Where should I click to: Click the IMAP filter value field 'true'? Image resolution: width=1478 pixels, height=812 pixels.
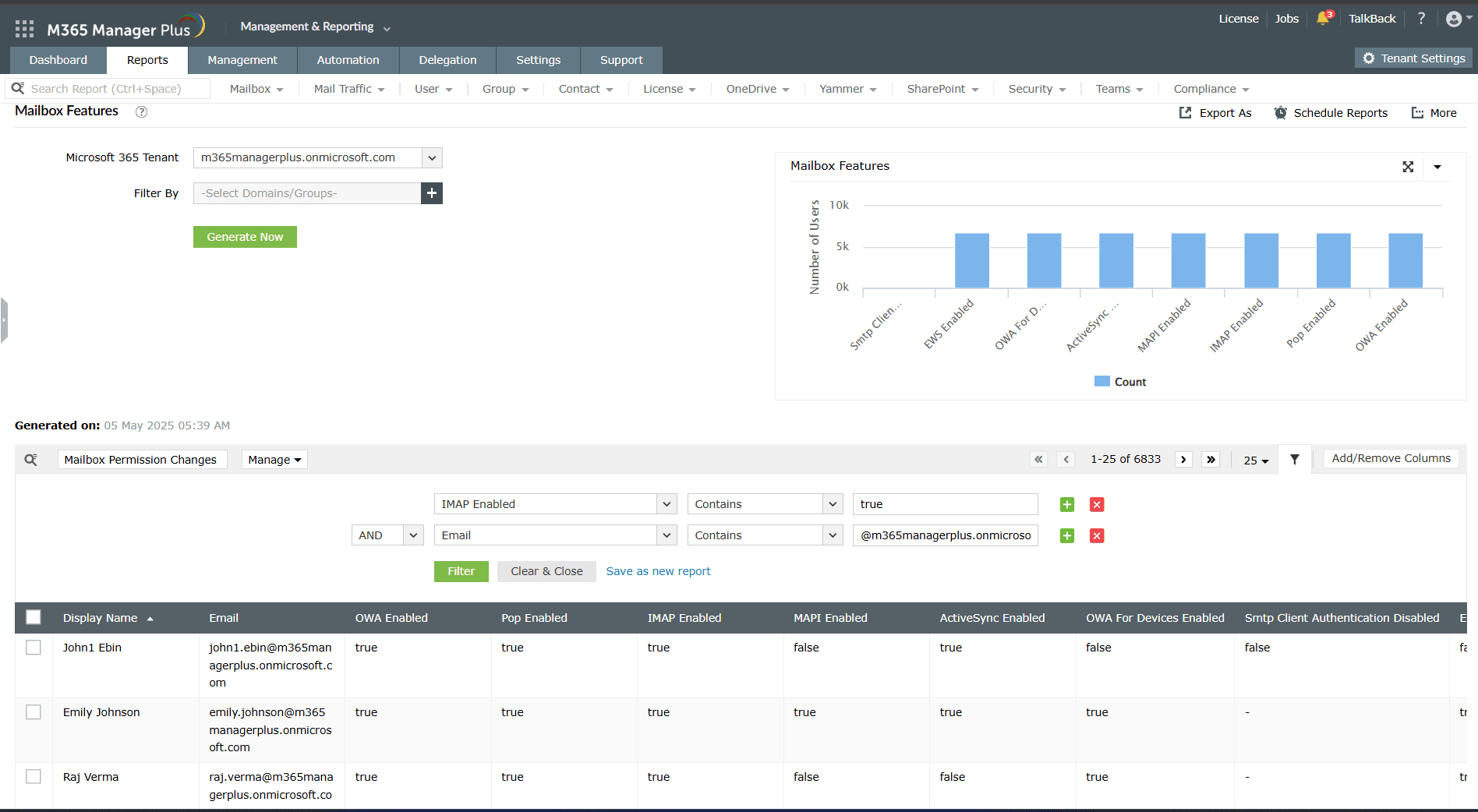coord(946,504)
